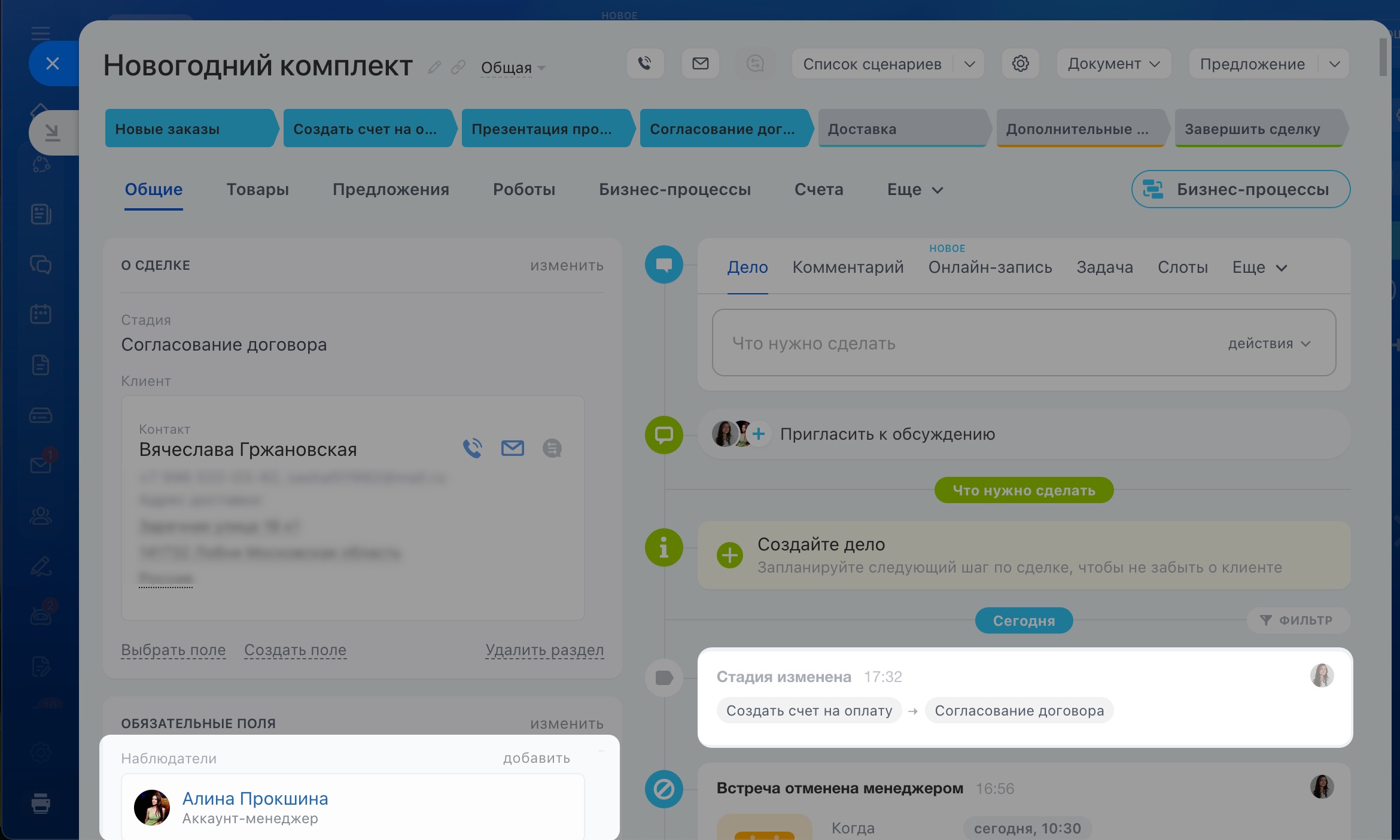Click the page scrollbar on right edge
This screenshot has width=1400, height=840.
pos(1383,57)
